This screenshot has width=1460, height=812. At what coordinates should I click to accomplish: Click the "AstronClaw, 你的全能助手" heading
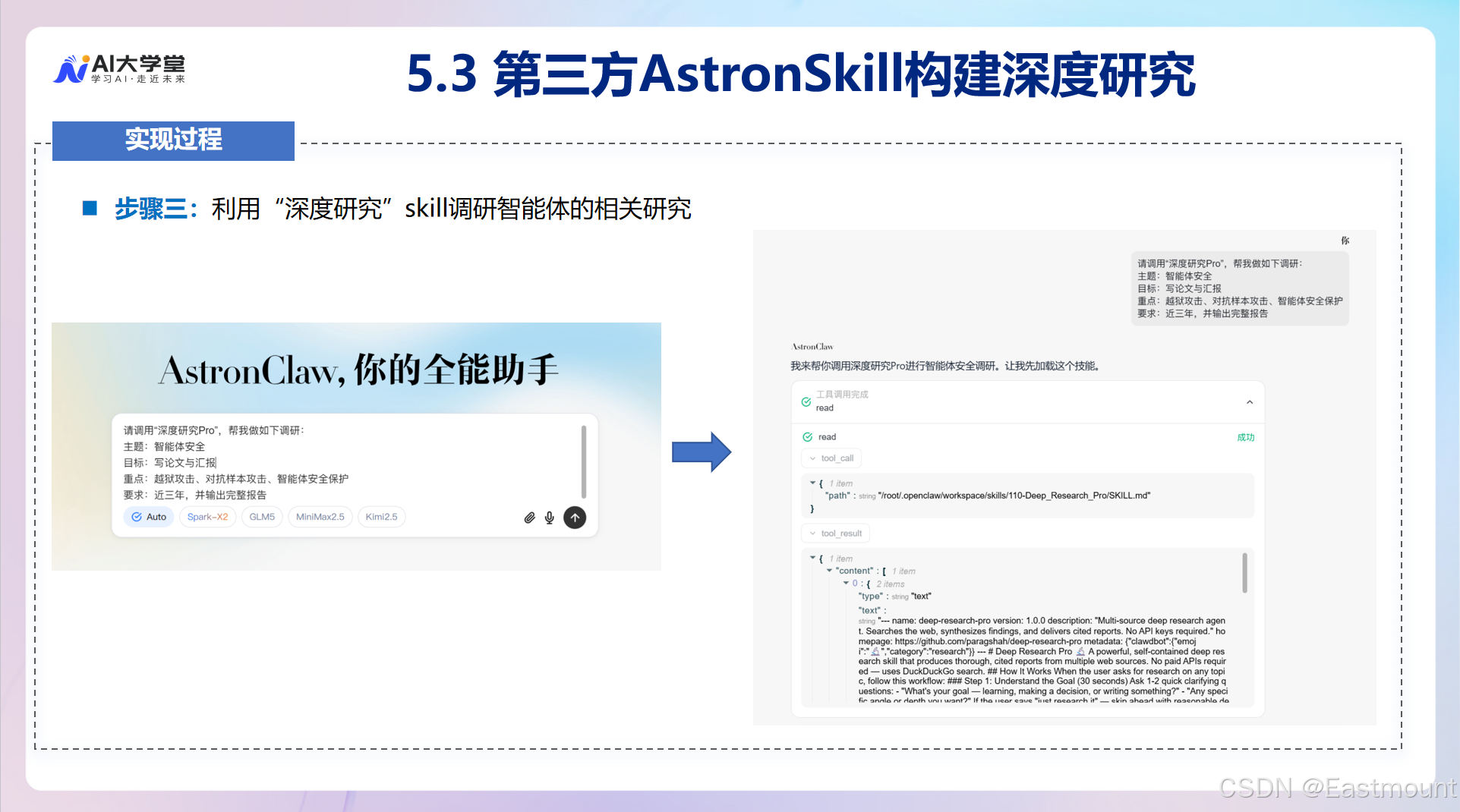pyautogui.click(x=358, y=370)
